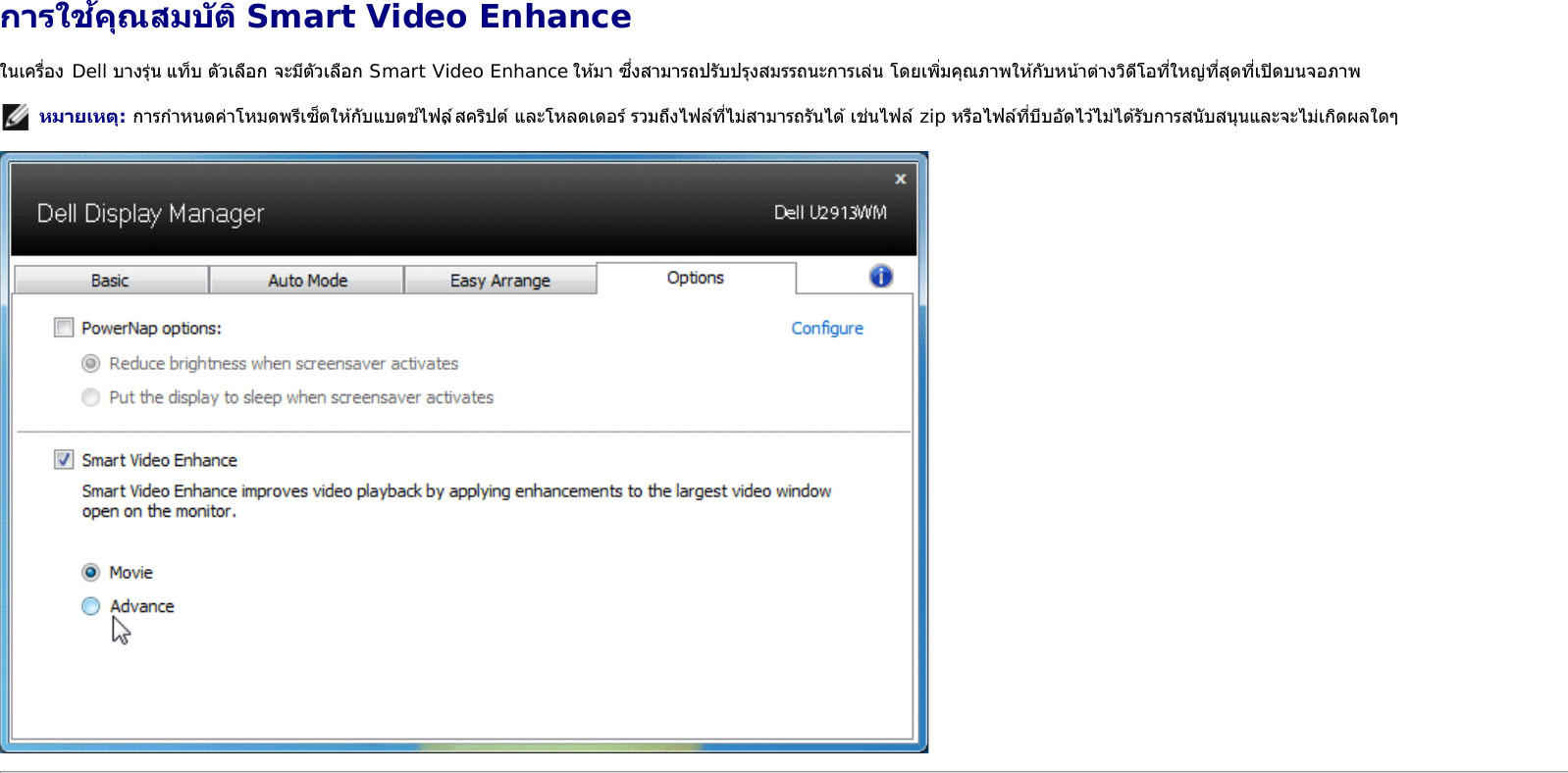This screenshot has width=1568, height=773.
Task: Select the Options tab
Action: (x=696, y=278)
